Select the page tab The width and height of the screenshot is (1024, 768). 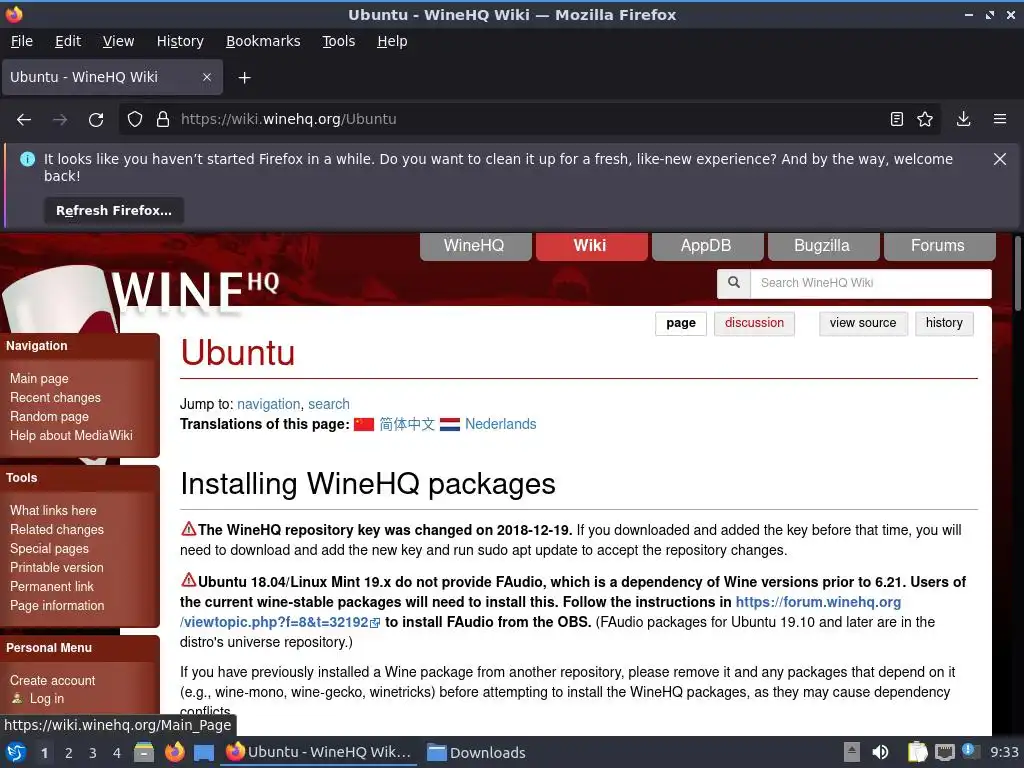(681, 323)
